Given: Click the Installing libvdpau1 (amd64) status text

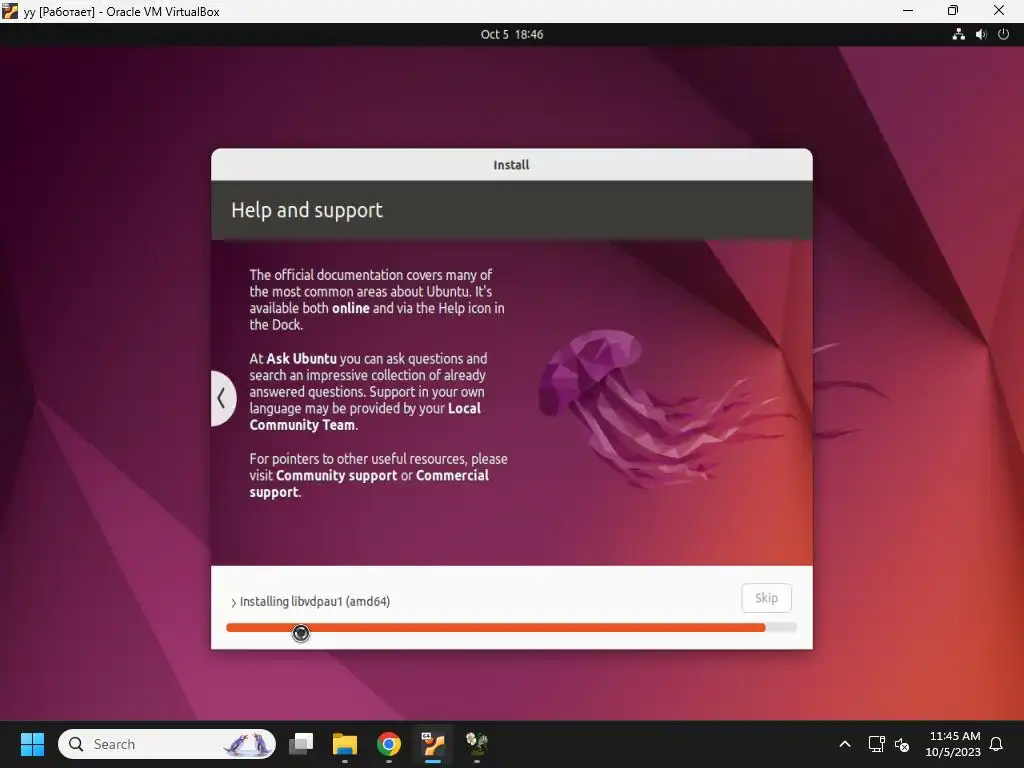Looking at the screenshot, I should tap(315, 601).
